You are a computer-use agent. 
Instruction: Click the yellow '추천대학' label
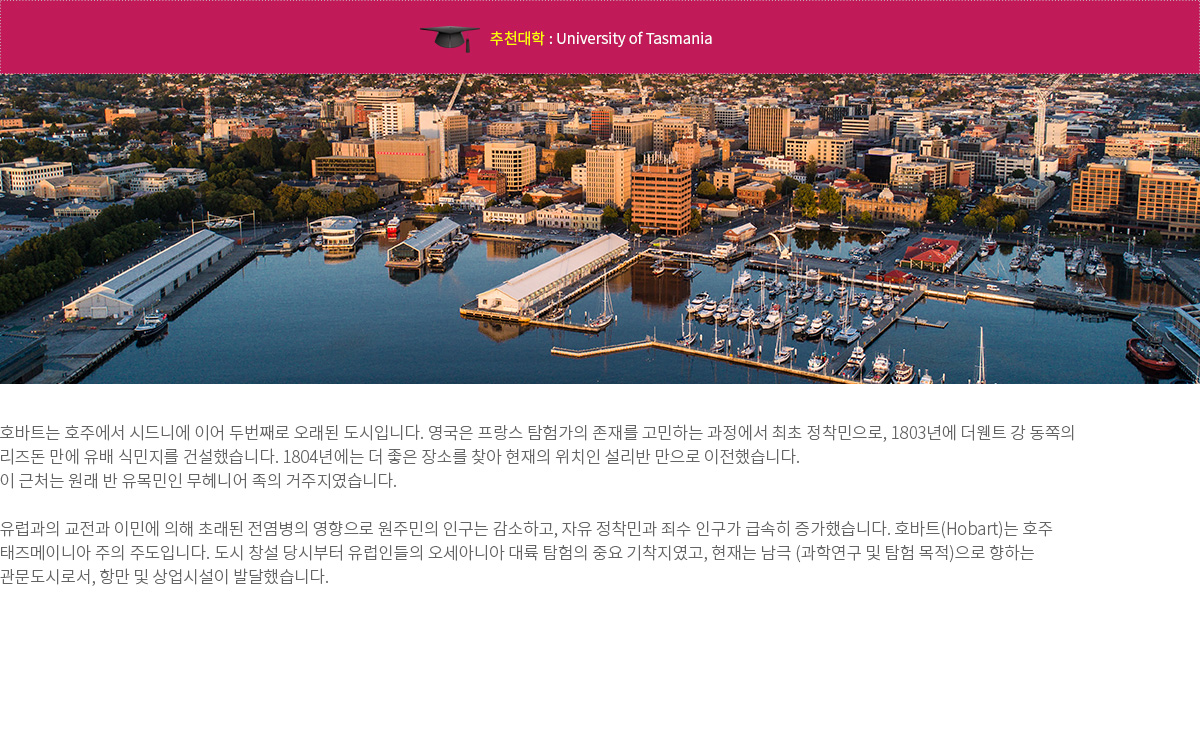[517, 38]
